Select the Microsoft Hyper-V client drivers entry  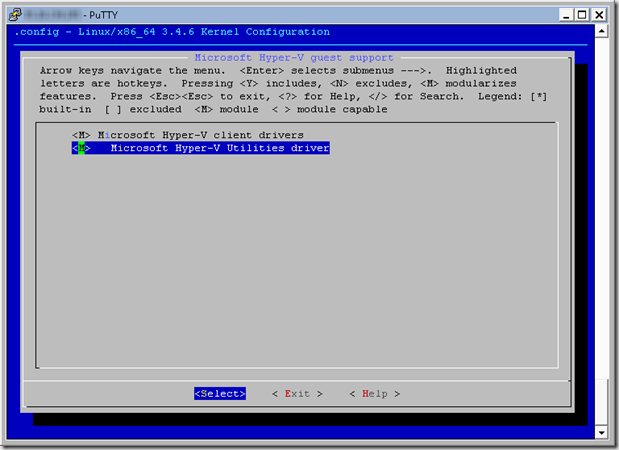pyautogui.click(x=188, y=135)
